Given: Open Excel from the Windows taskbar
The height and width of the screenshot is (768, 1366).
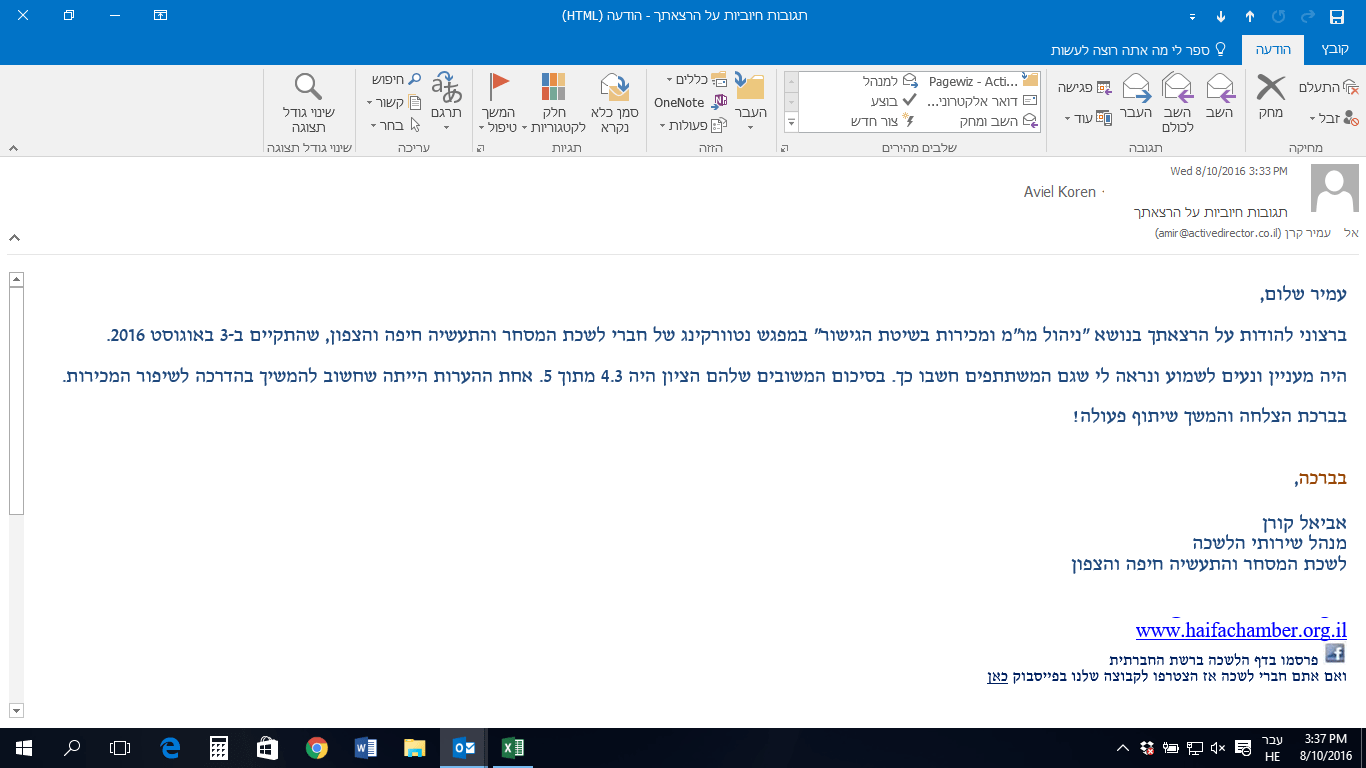Looking at the screenshot, I should 512,747.
